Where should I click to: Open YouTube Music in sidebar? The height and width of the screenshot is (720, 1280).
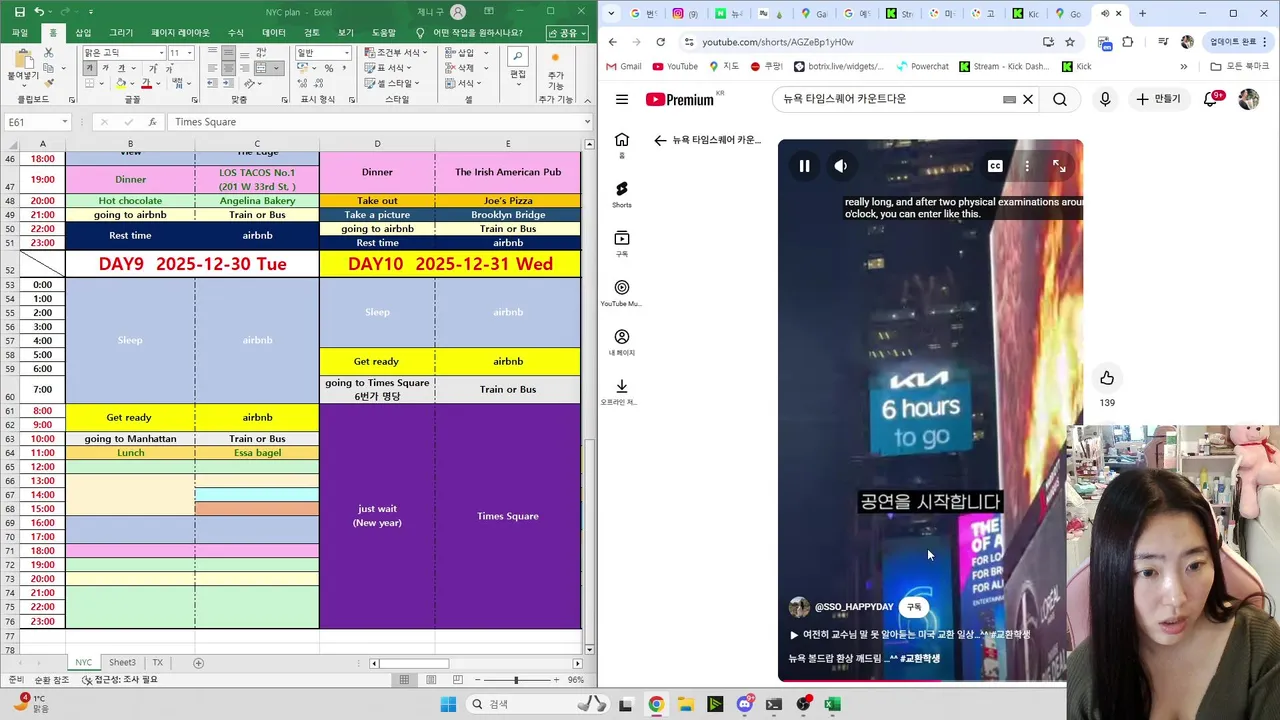pos(622,293)
